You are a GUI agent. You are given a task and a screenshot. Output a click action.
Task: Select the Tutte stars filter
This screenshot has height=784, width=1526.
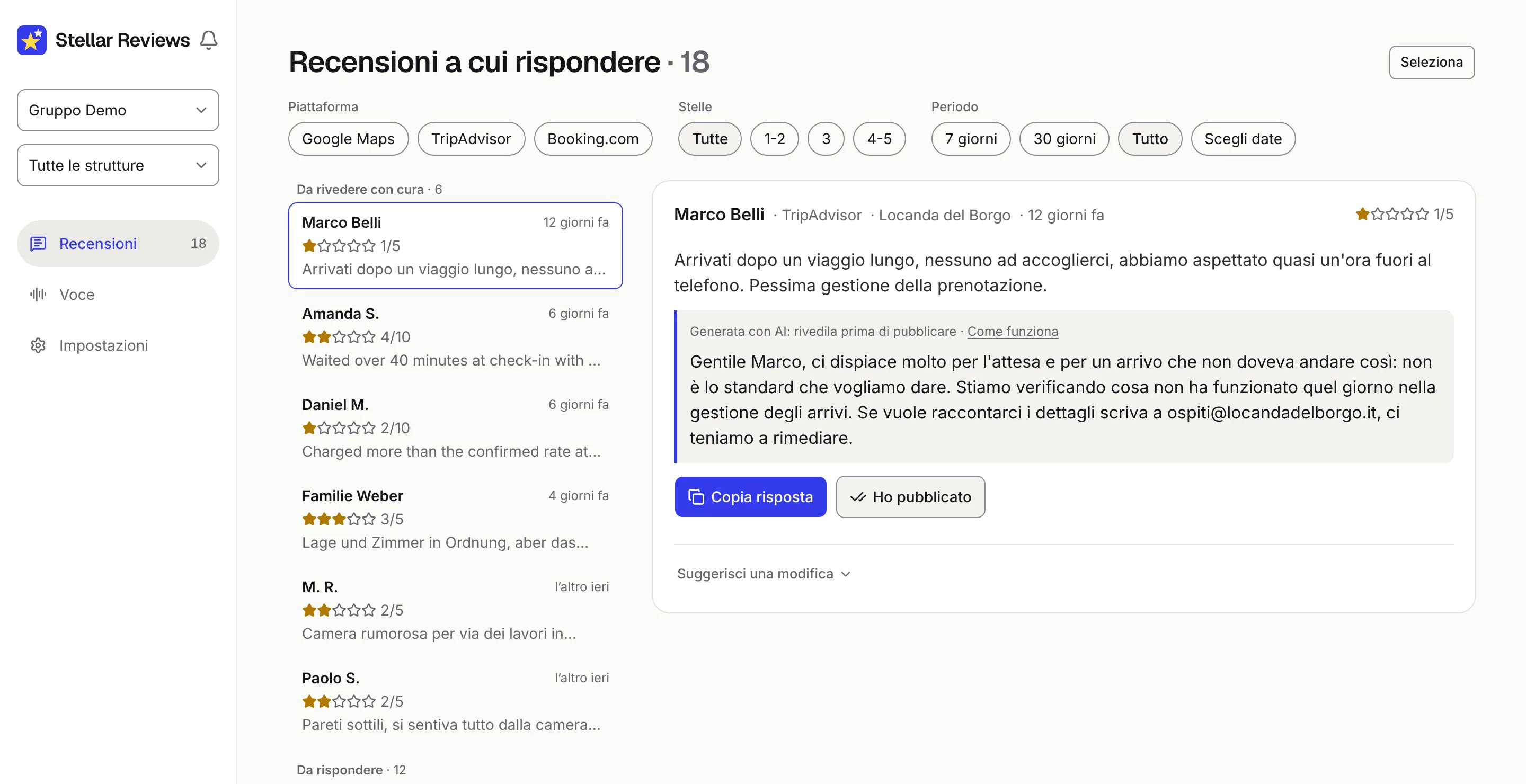click(709, 139)
